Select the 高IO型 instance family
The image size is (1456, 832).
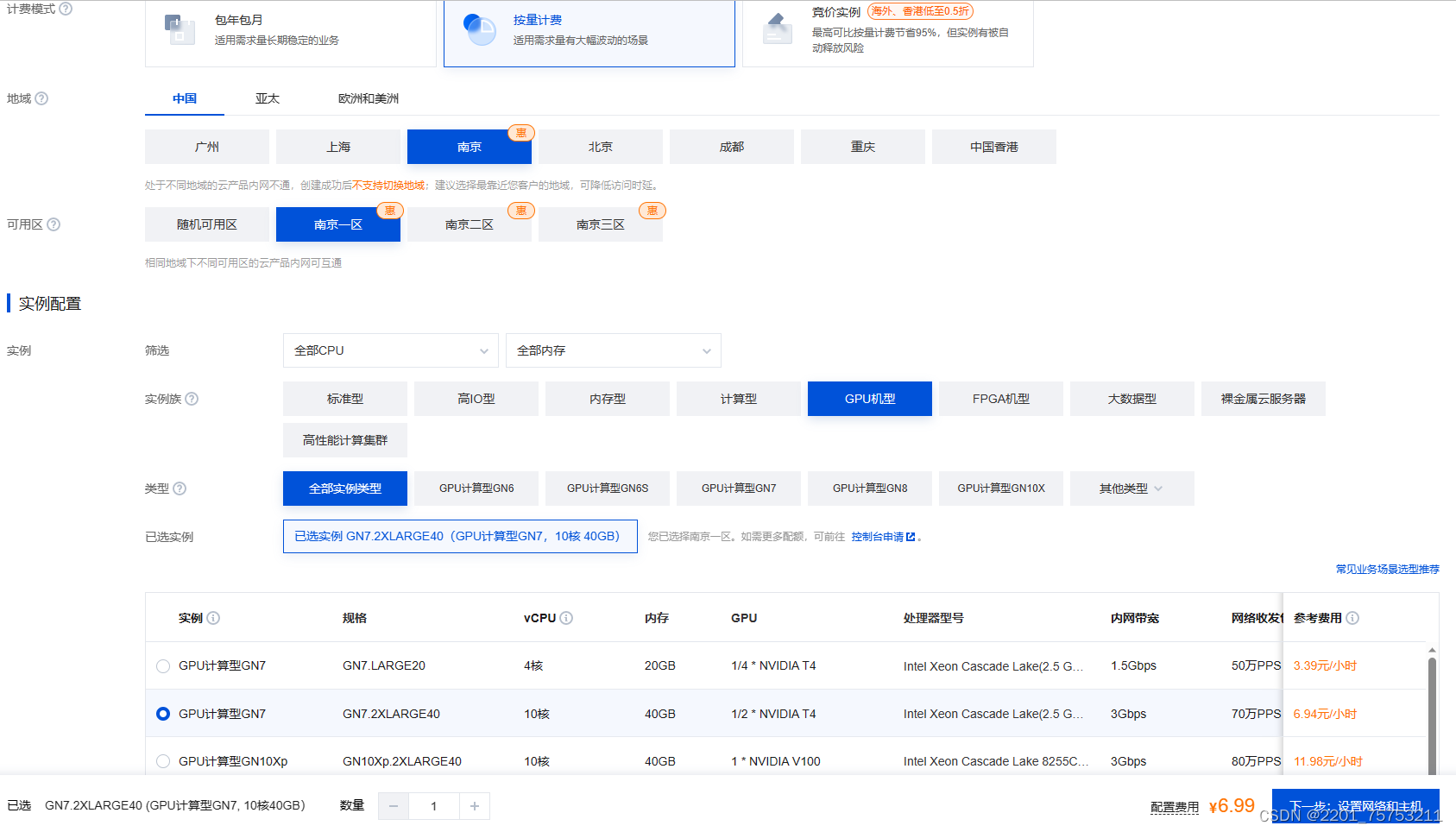click(x=476, y=399)
